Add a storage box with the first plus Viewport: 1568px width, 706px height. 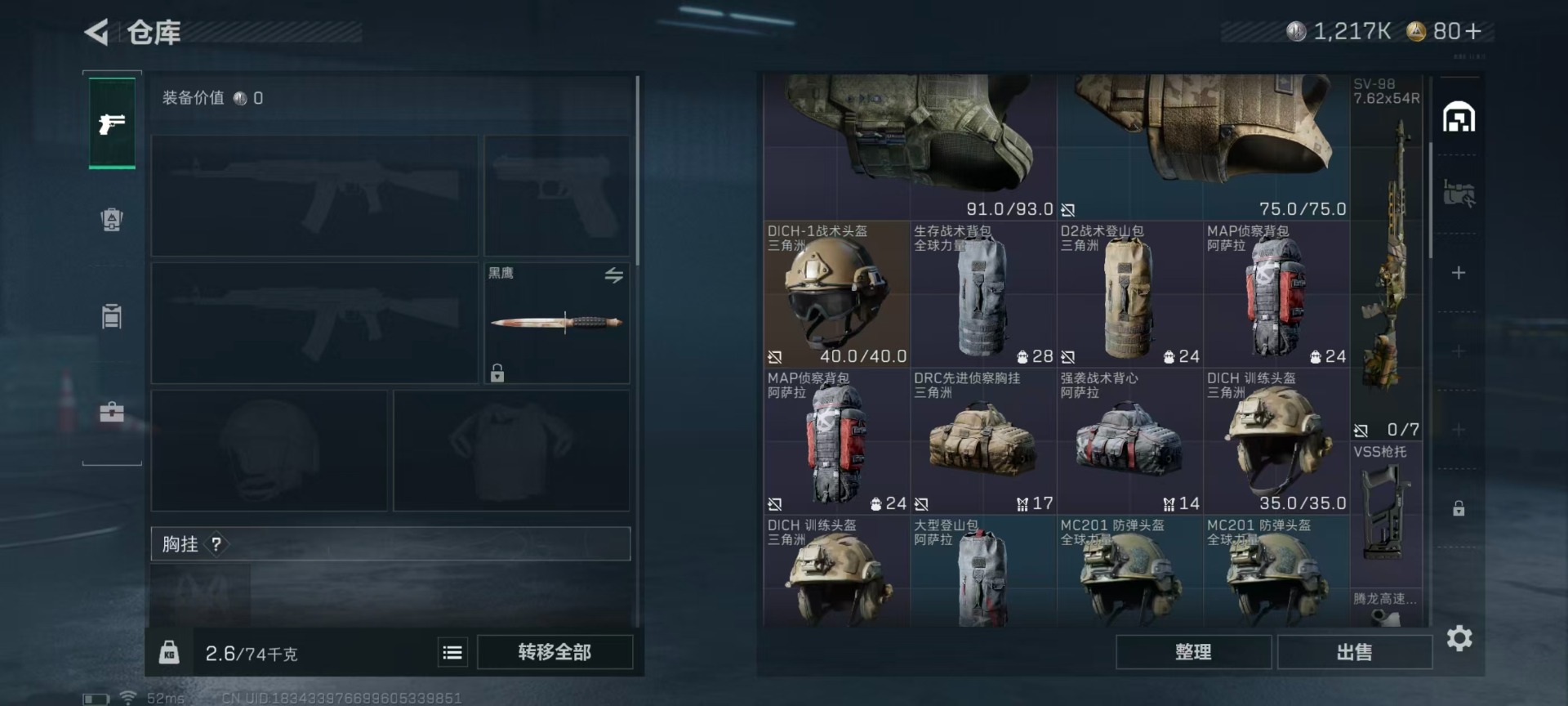[x=1459, y=273]
